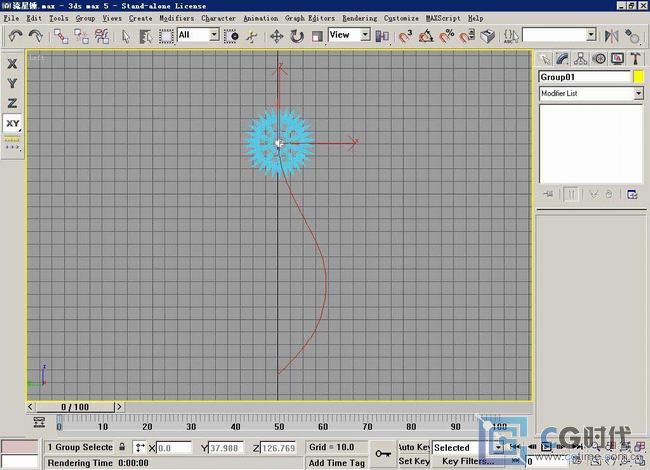The image size is (650, 470).
Task: Switch to the Motion panel tab
Action: point(599,59)
